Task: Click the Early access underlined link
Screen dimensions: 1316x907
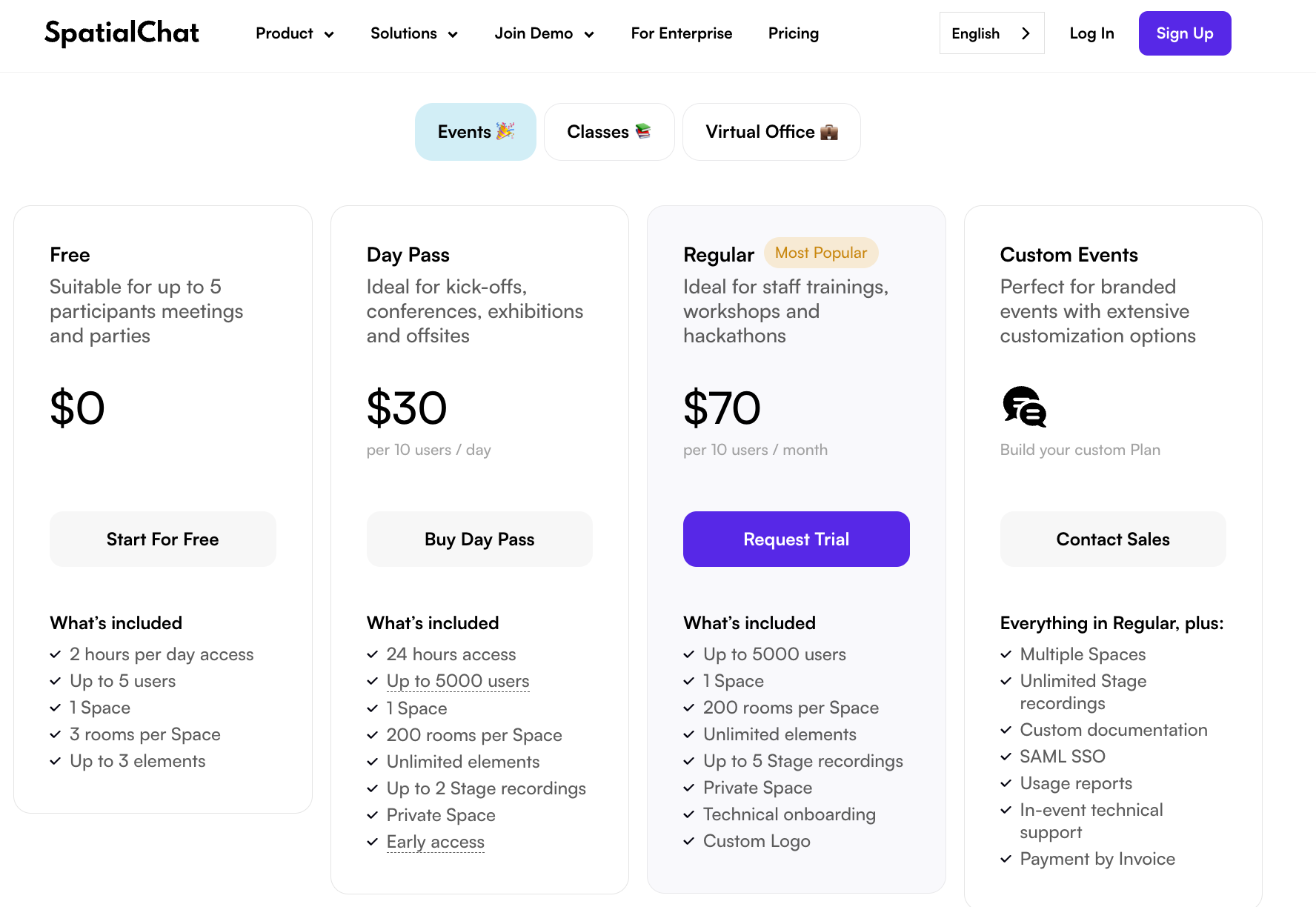Action: (436, 842)
